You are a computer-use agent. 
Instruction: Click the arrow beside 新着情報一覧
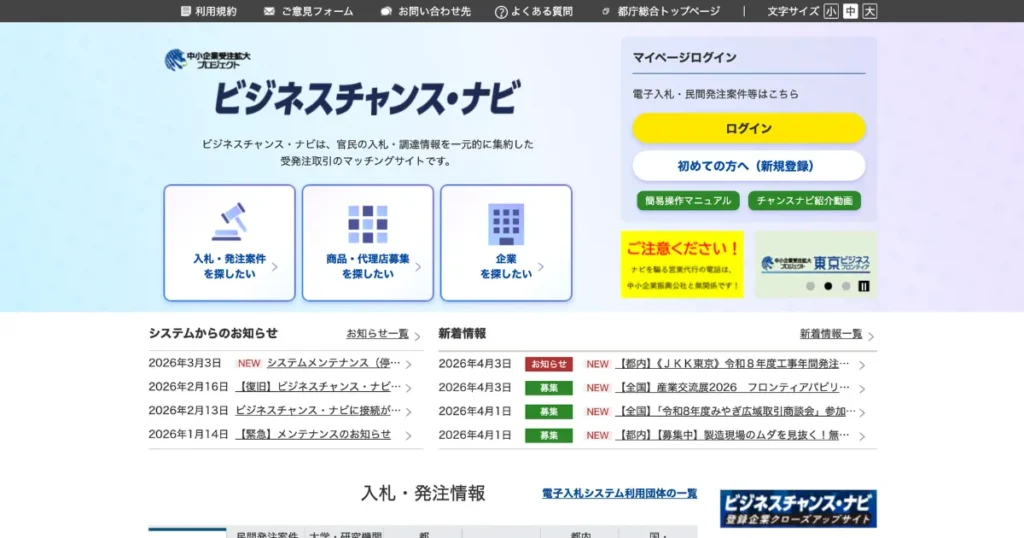tap(871, 336)
